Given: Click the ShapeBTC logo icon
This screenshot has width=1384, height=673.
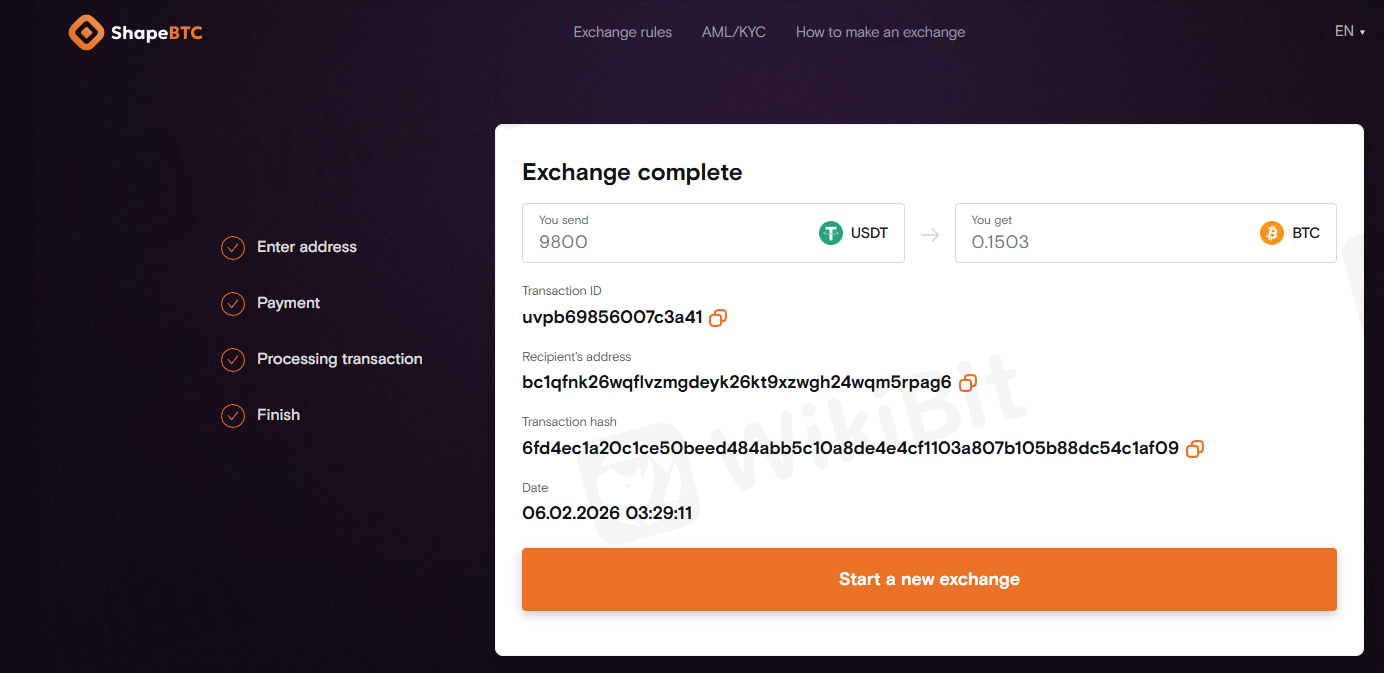Looking at the screenshot, I should pyautogui.click(x=86, y=32).
